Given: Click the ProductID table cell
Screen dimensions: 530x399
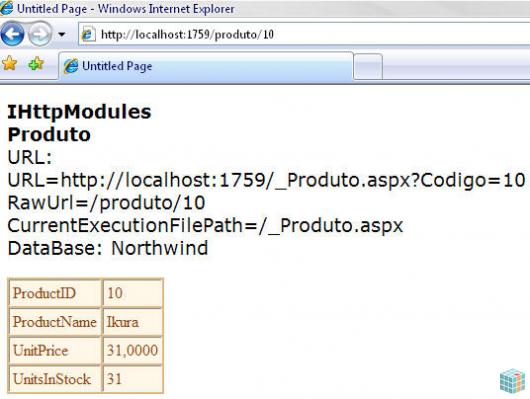Looking at the screenshot, I should [55, 293].
